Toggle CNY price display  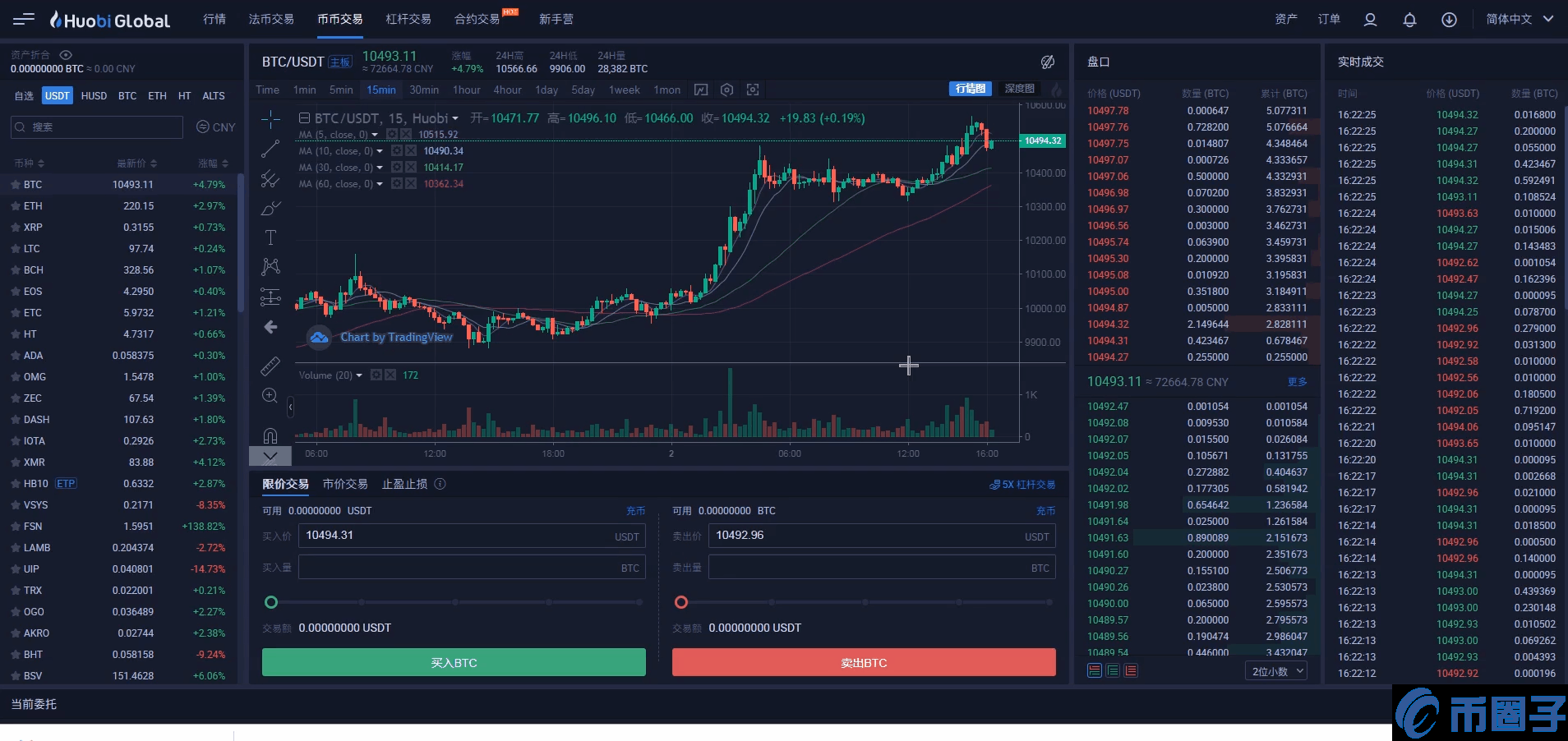click(216, 127)
